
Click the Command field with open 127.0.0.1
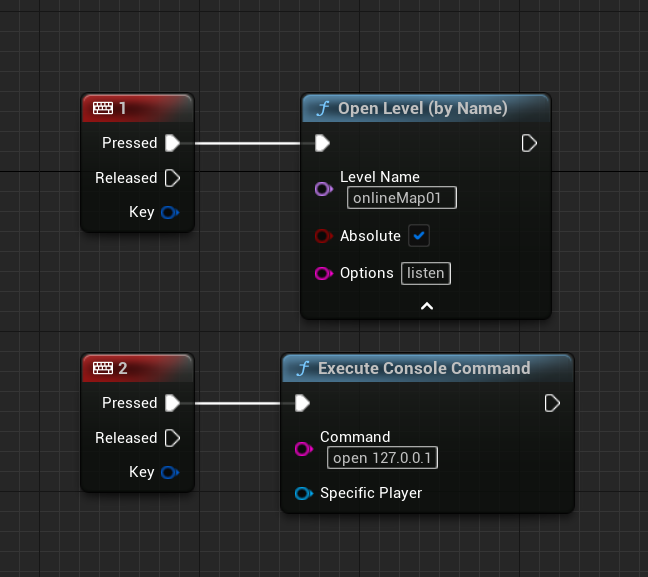tap(382, 458)
